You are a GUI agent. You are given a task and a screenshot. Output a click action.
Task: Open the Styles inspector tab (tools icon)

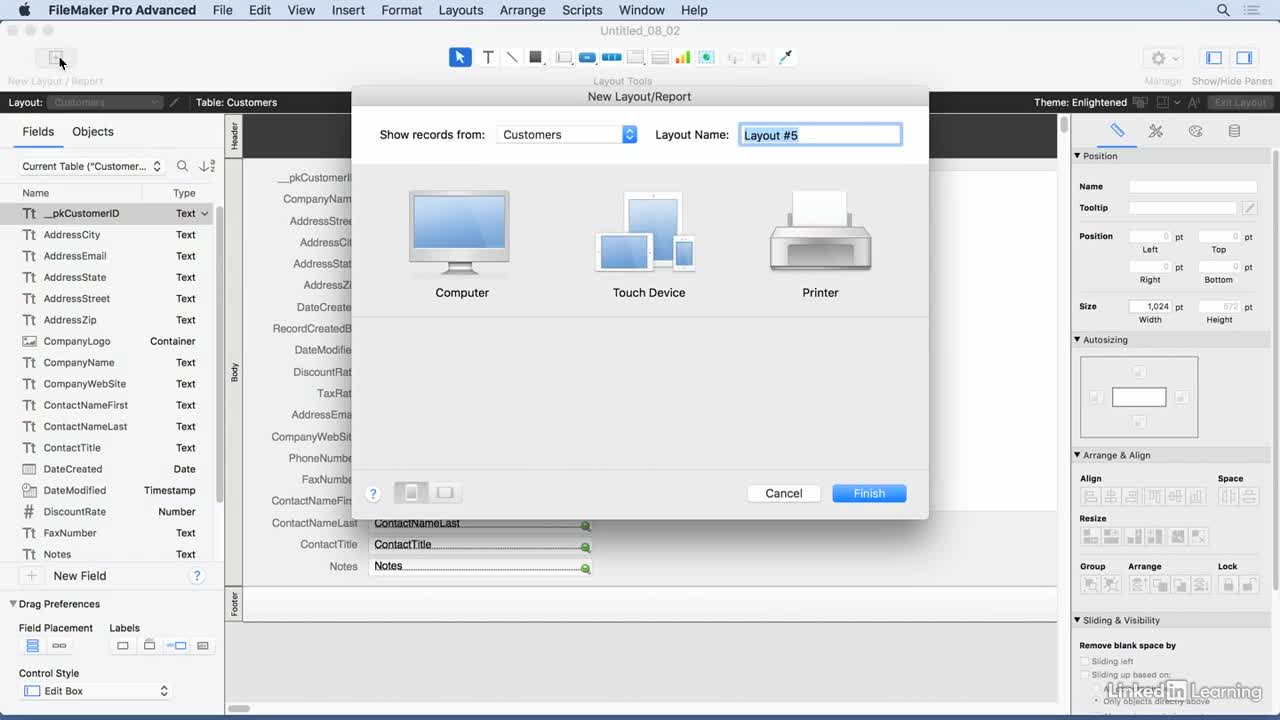(x=1156, y=131)
